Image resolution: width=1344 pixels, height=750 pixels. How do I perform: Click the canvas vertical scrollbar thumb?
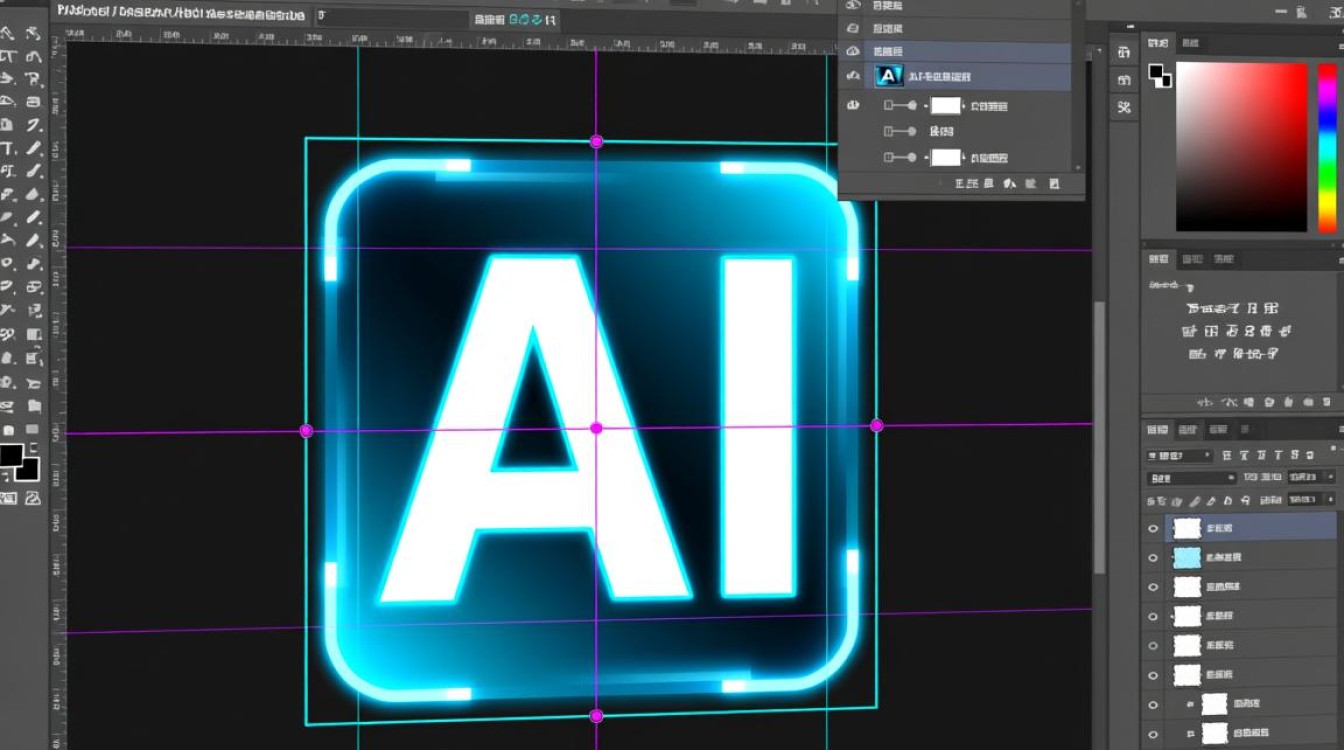[1099, 437]
